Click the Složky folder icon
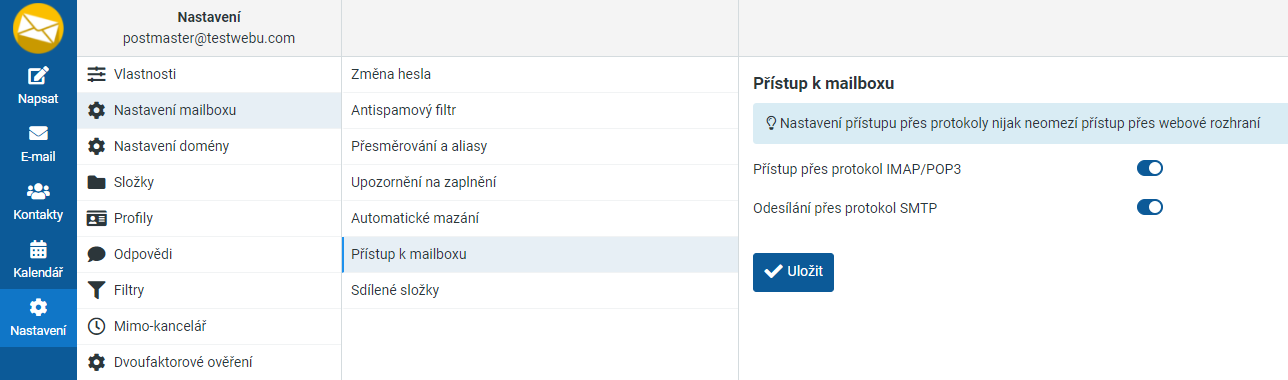 [96, 182]
